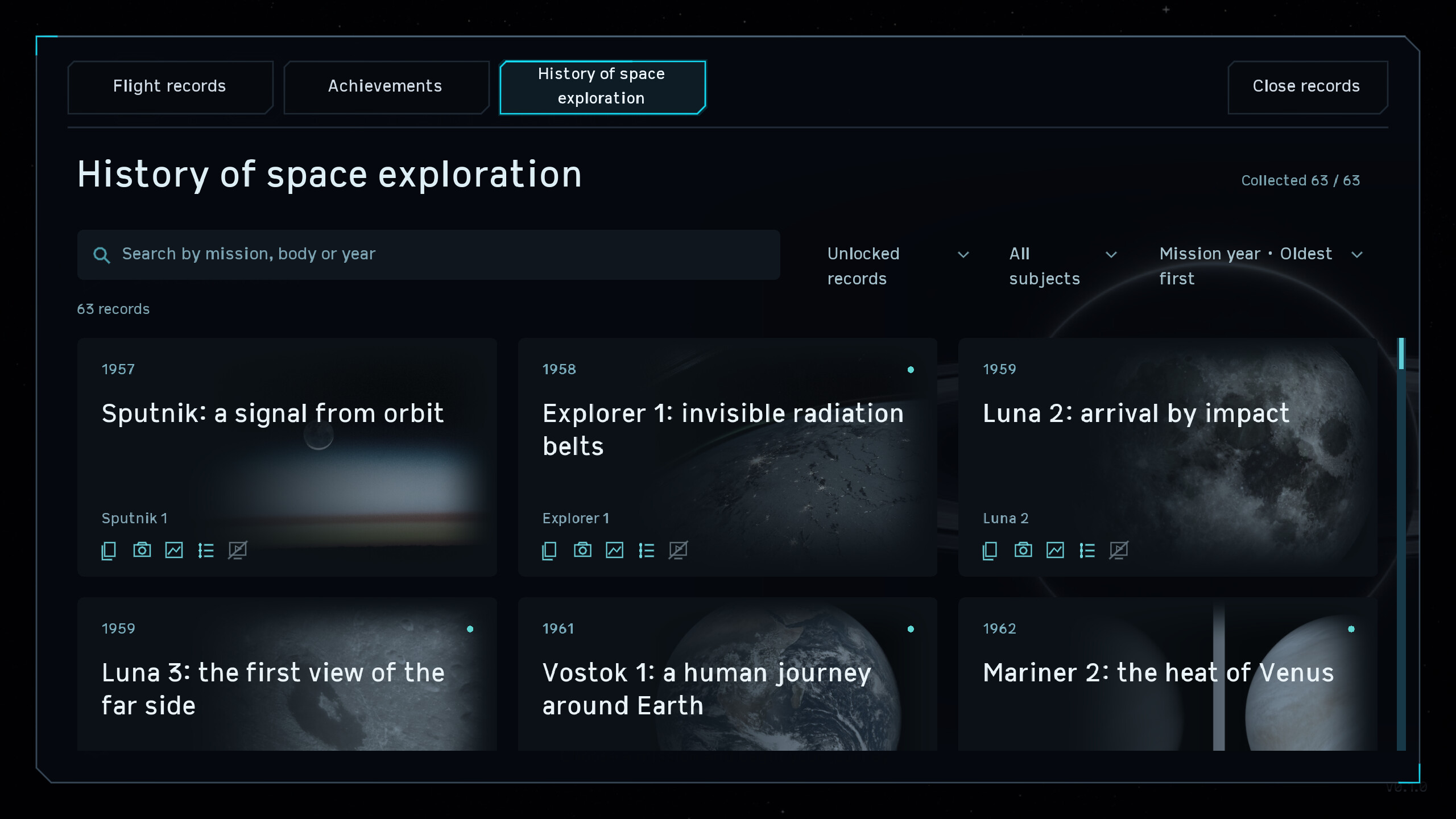Click the Collected 63 / 63 counter
This screenshot has width=1456, height=819.
pos(1300,180)
